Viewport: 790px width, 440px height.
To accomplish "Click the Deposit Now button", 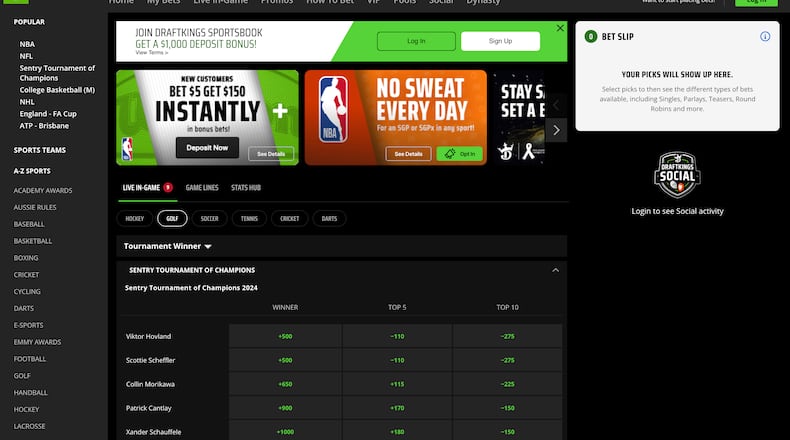I will (x=207, y=148).
